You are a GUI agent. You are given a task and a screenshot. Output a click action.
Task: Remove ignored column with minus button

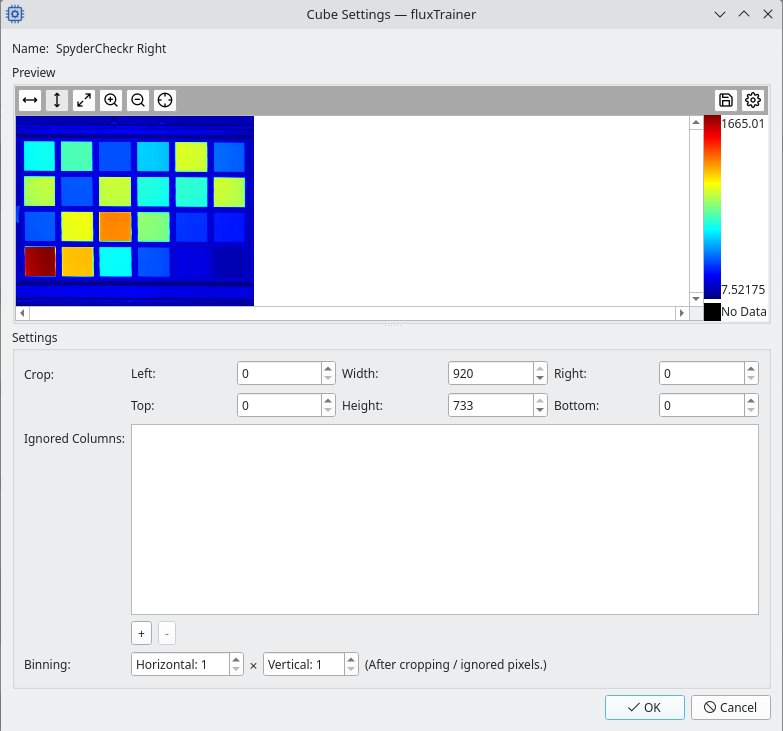coord(167,634)
